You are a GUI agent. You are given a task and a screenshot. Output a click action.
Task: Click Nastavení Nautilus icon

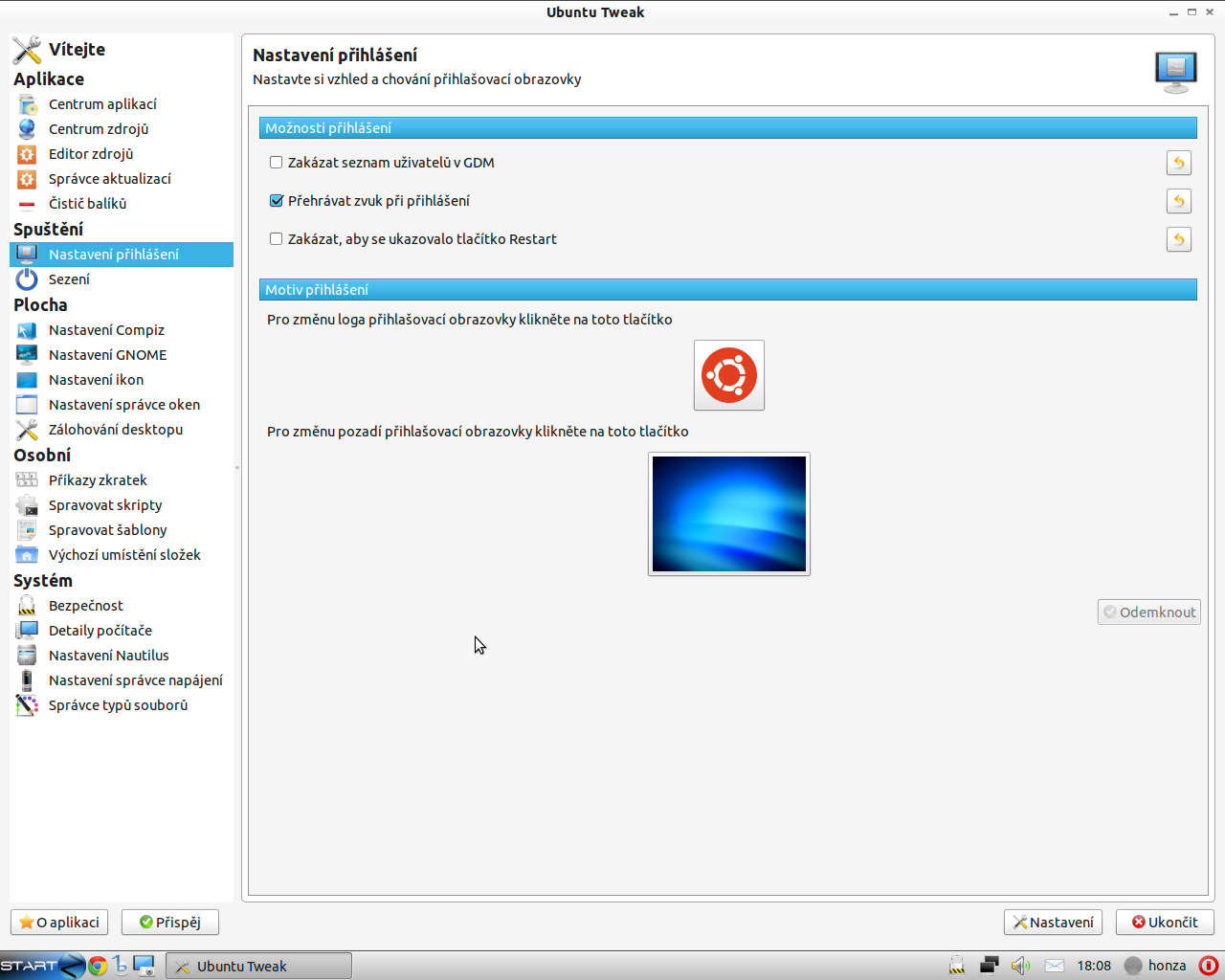tap(27, 656)
